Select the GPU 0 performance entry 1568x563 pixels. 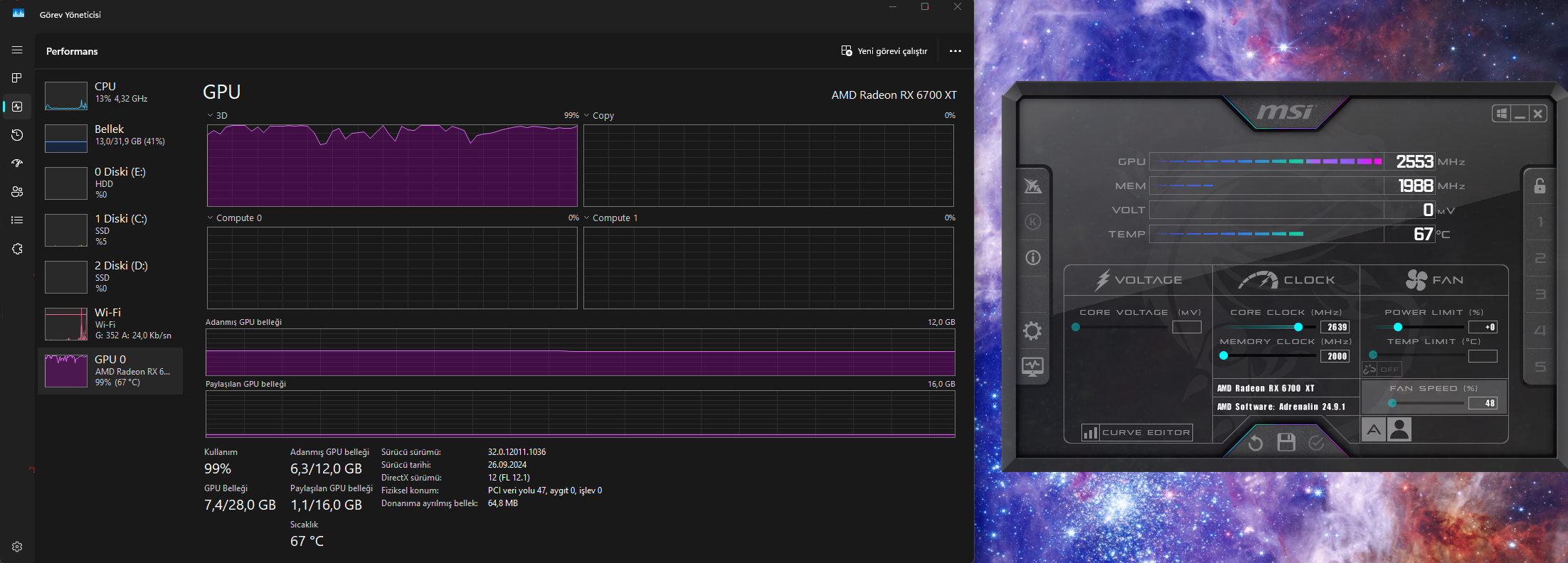(x=110, y=370)
